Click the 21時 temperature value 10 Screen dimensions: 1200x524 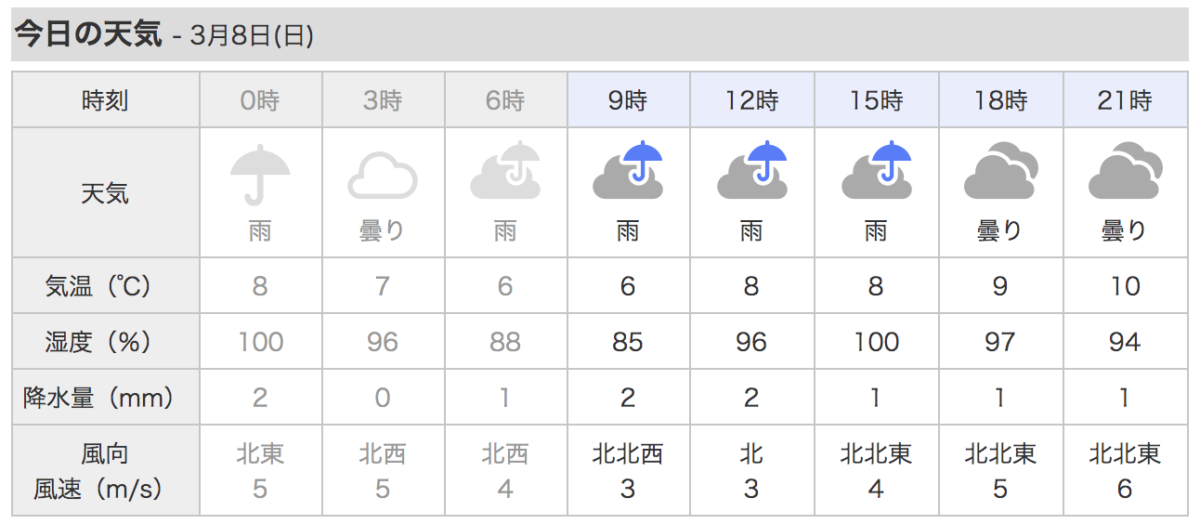point(1124,287)
